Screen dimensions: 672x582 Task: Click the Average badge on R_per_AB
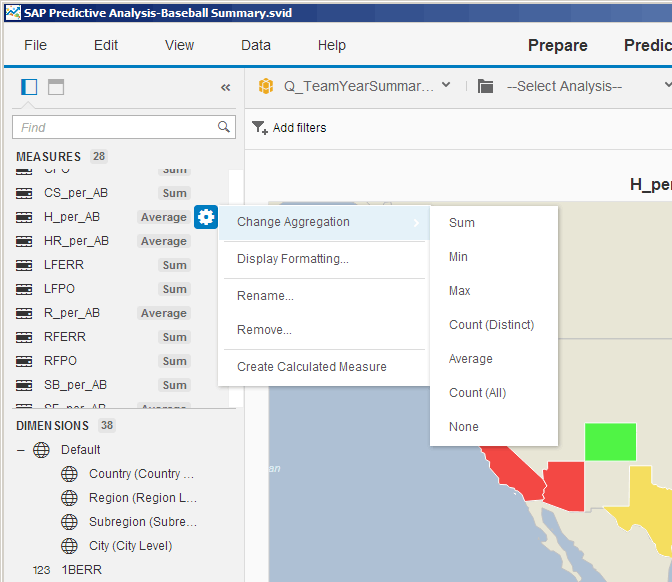tap(164, 313)
